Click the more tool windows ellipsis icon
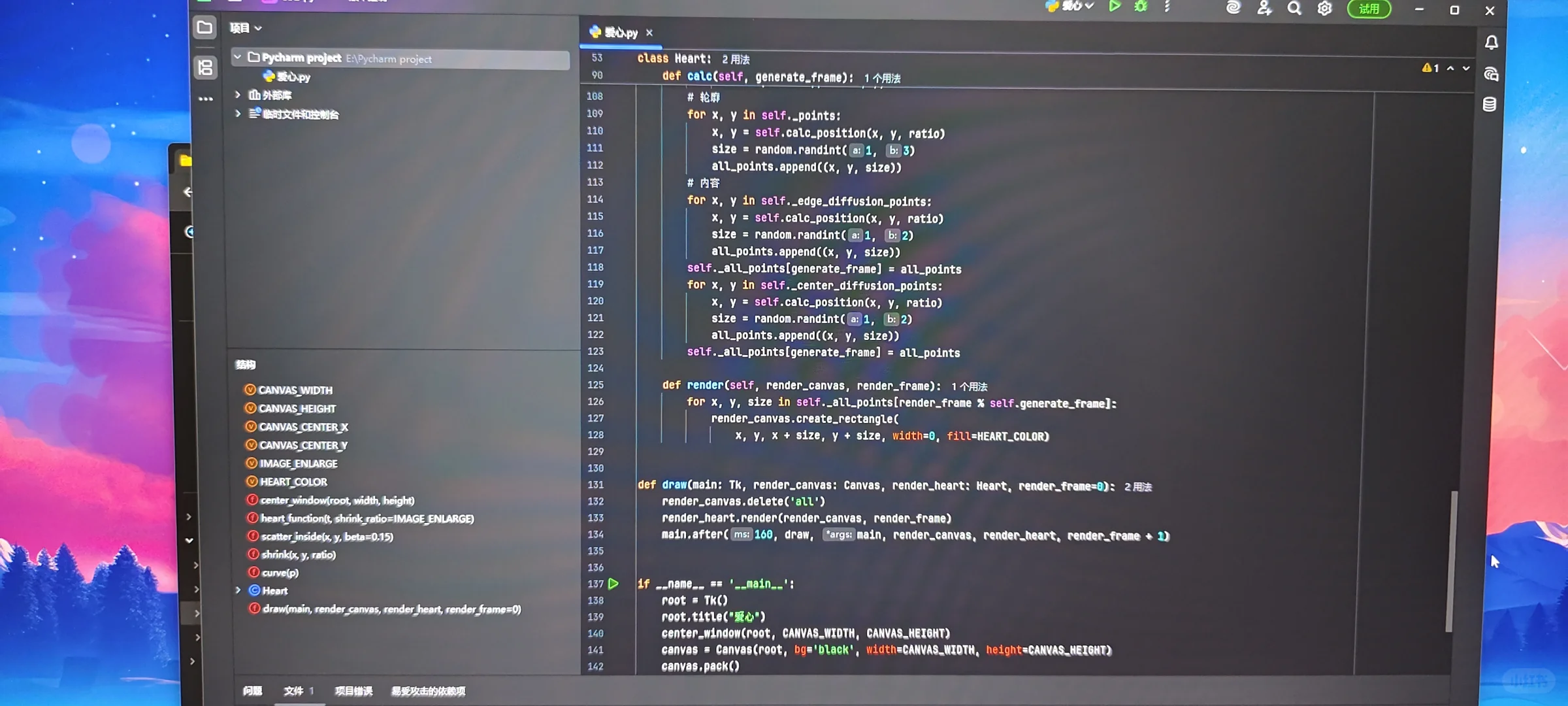Screen dimensions: 1568x706 pos(206,99)
